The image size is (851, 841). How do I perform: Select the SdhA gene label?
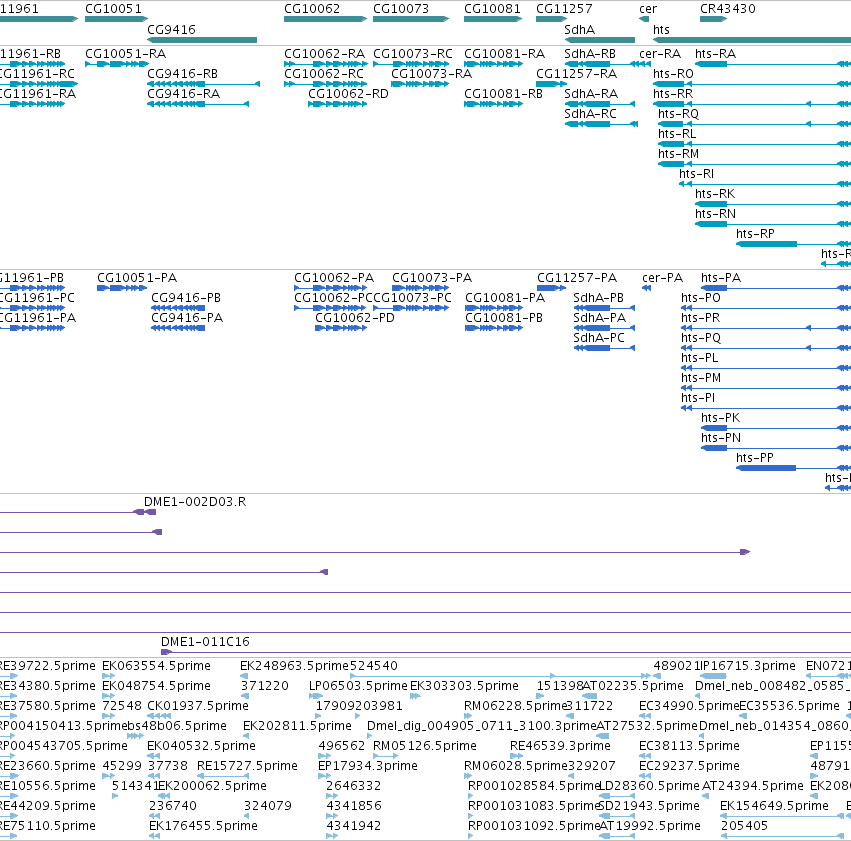tap(580, 29)
